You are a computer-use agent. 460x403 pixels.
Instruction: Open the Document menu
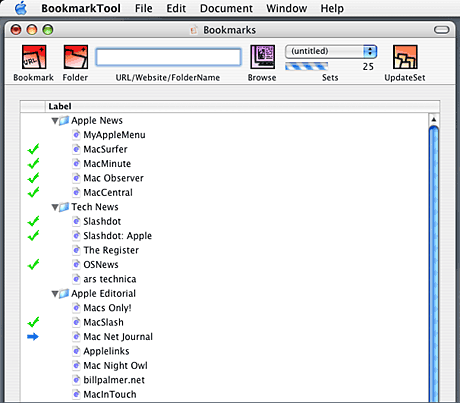226,8
